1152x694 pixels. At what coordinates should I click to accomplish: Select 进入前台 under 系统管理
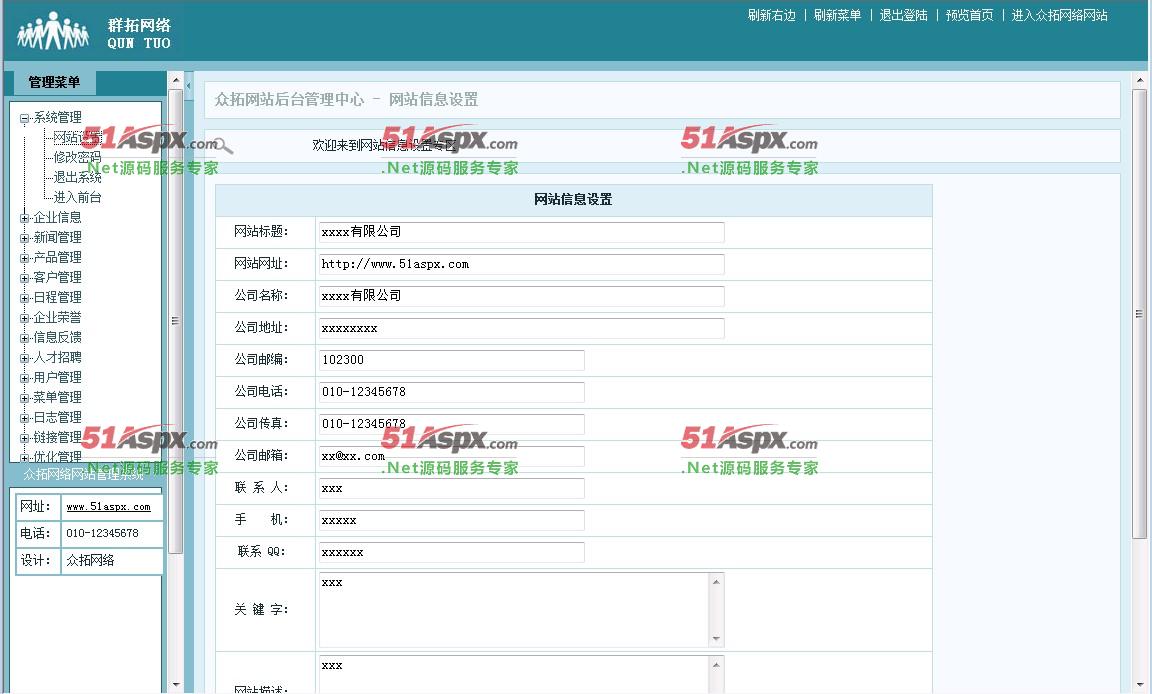(x=77, y=197)
